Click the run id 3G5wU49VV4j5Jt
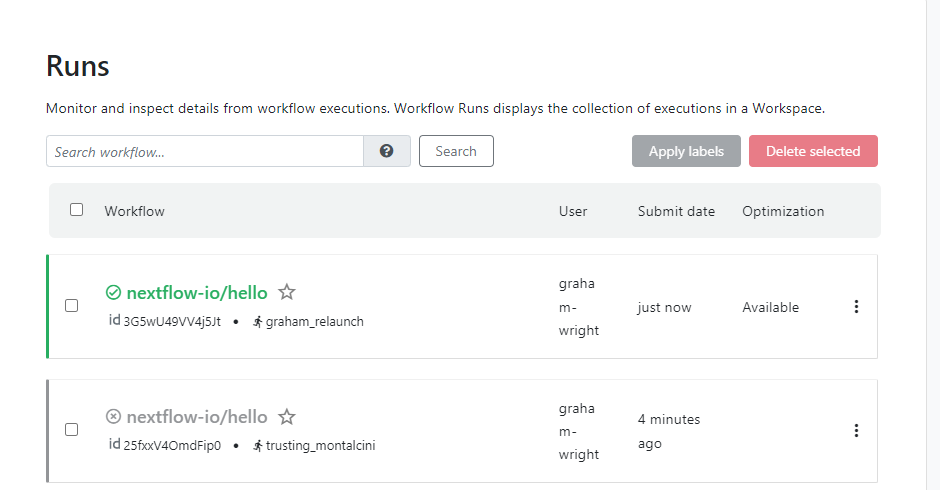The height and width of the screenshot is (490, 940). [172, 321]
